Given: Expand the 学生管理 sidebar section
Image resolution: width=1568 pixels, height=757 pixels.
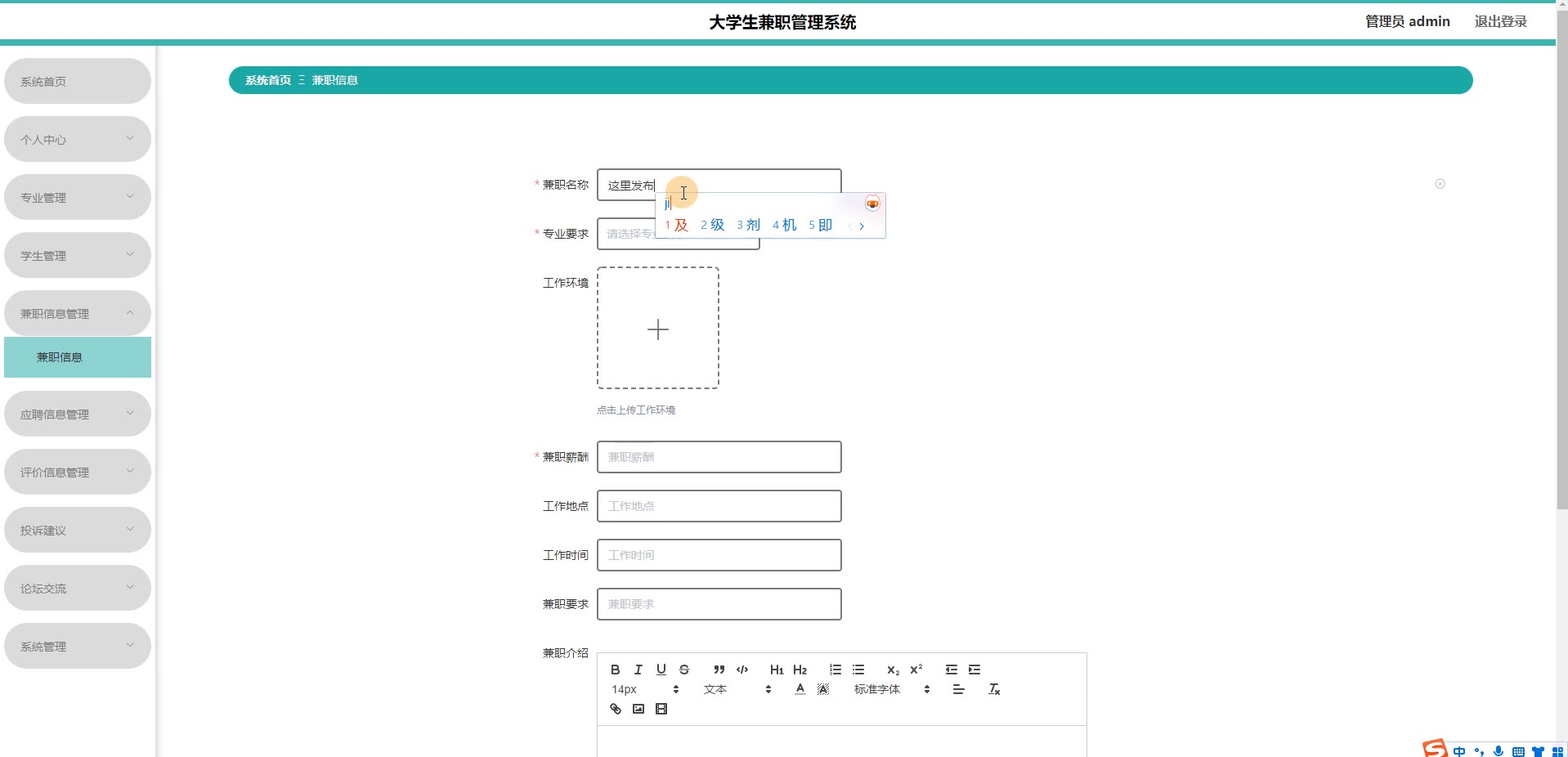Looking at the screenshot, I should click(x=77, y=254).
